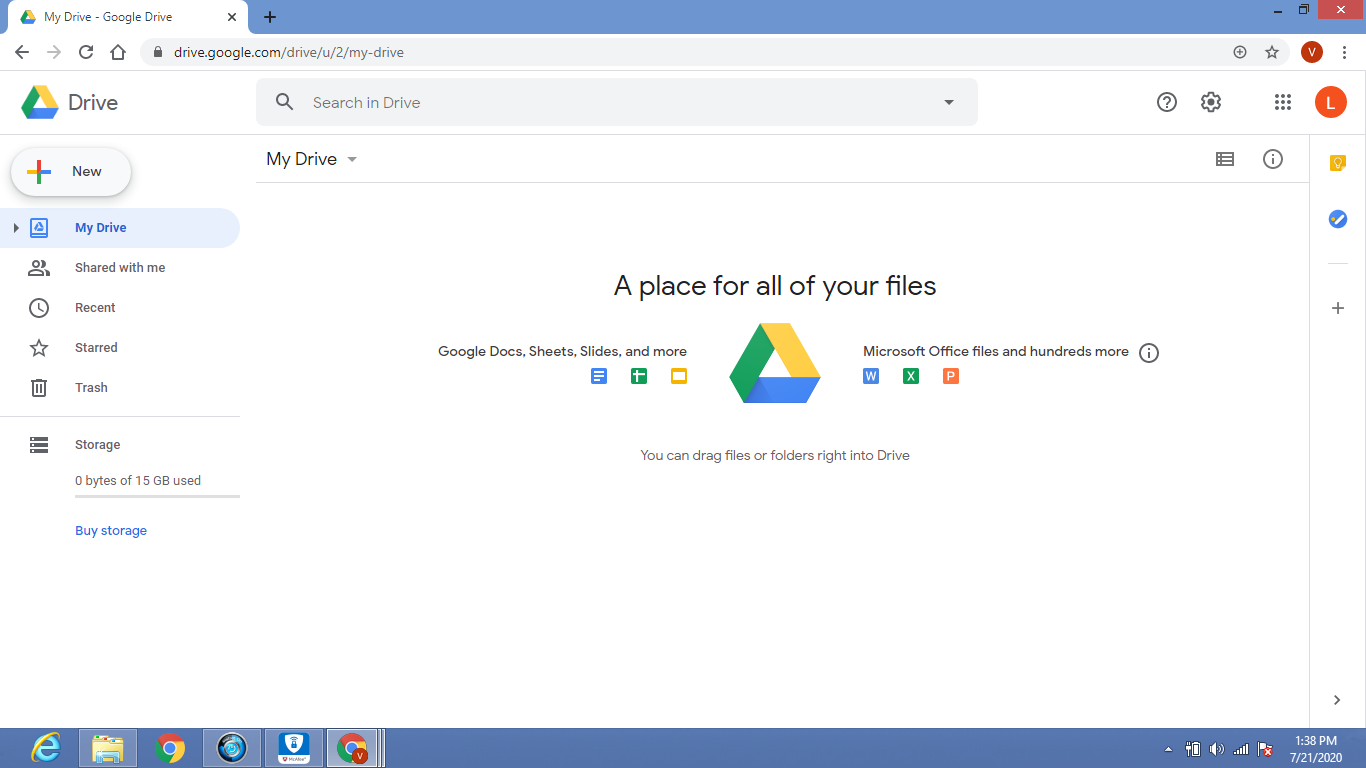Open Google Keep from side panel

(1338, 163)
